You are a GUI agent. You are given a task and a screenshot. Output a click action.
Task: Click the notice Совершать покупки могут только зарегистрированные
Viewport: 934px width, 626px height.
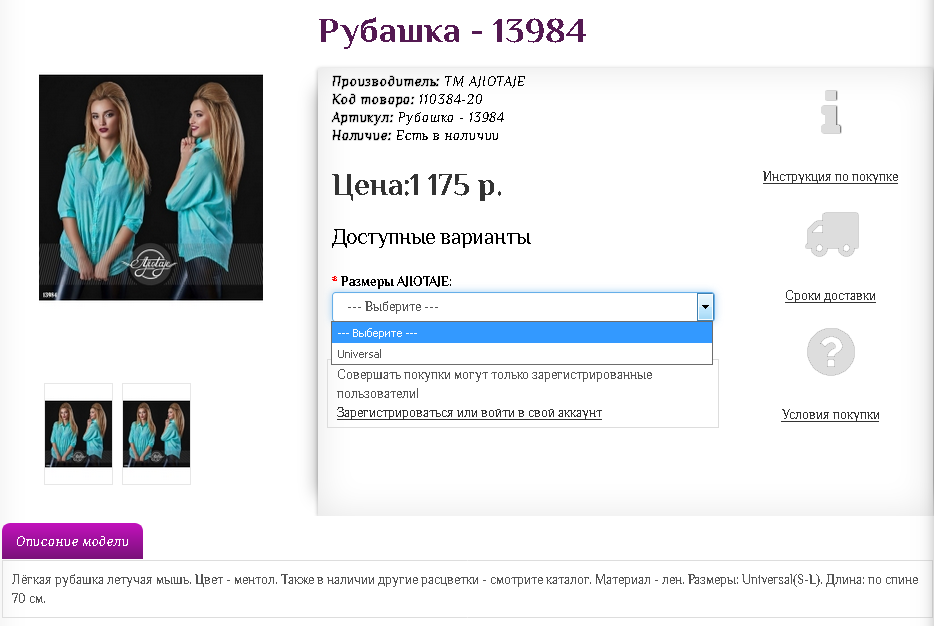(x=494, y=375)
